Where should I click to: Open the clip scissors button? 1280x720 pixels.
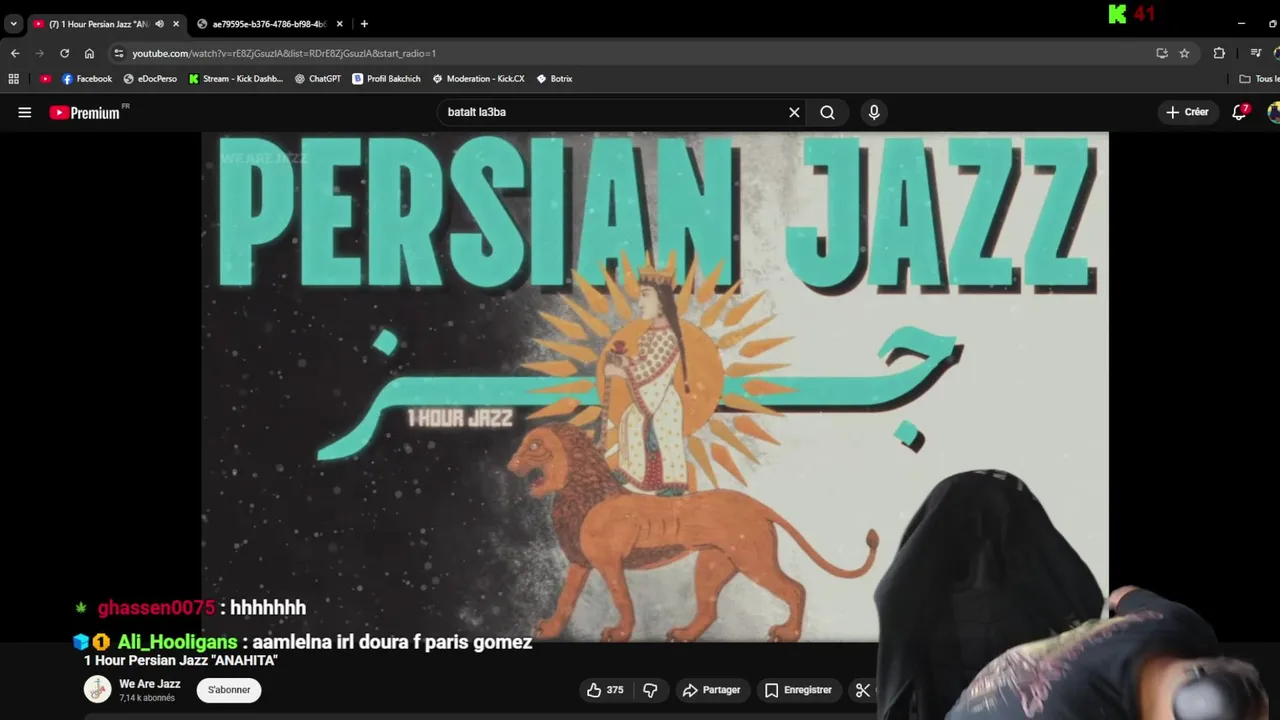863,690
